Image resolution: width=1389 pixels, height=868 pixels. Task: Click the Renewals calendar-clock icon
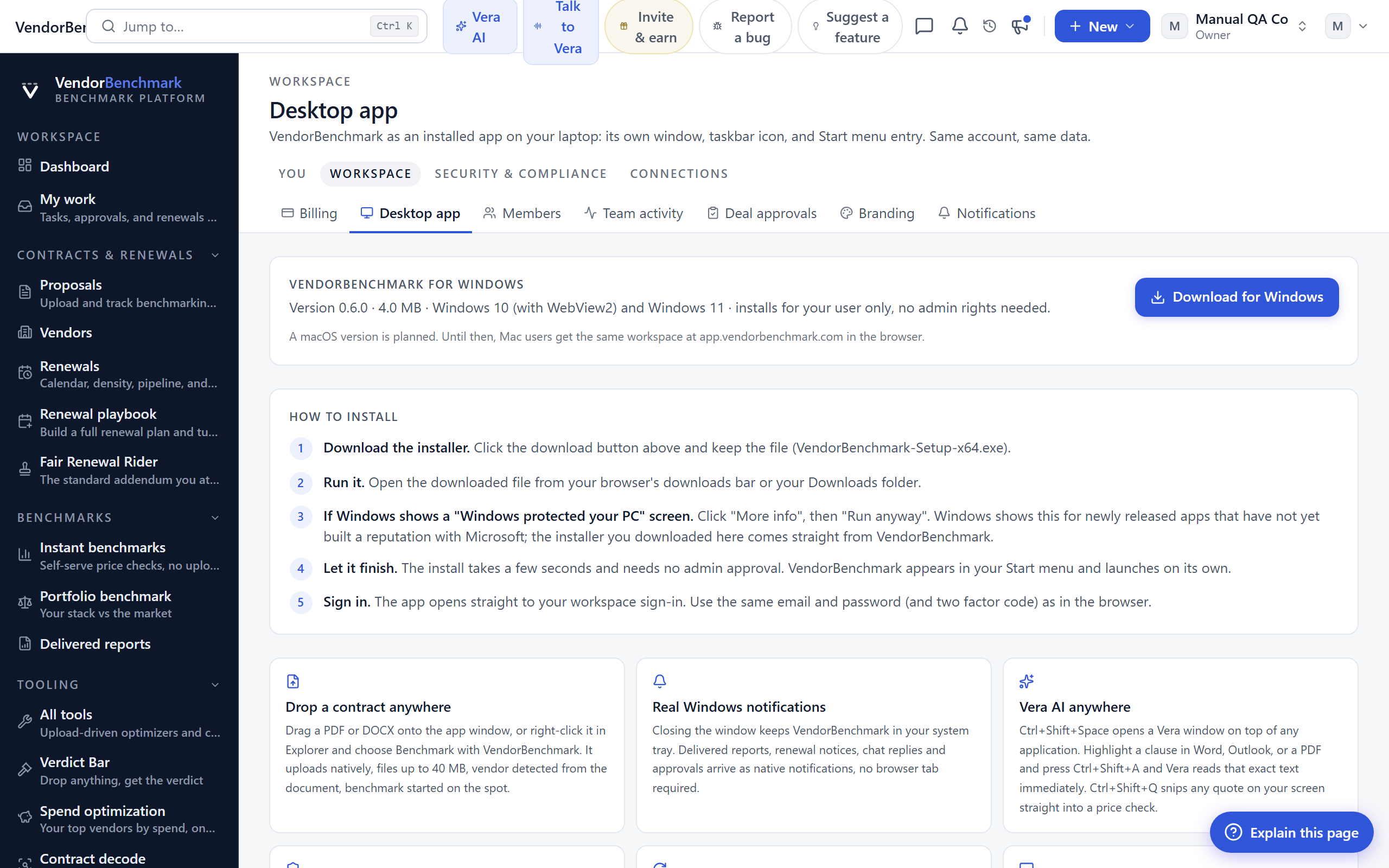coord(24,374)
